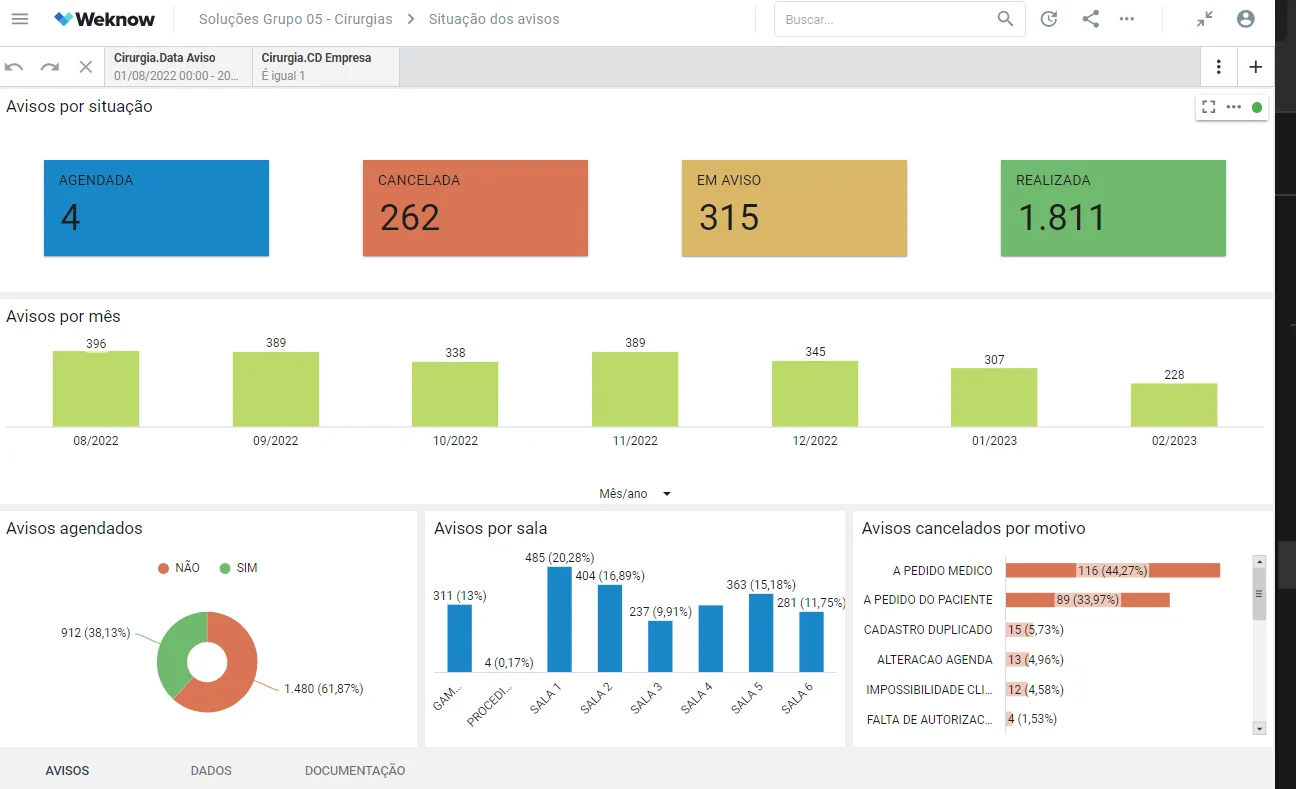The height and width of the screenshot is (789, 1296).
Task: Click the 12/2022 bar
Action: [815, 394]
